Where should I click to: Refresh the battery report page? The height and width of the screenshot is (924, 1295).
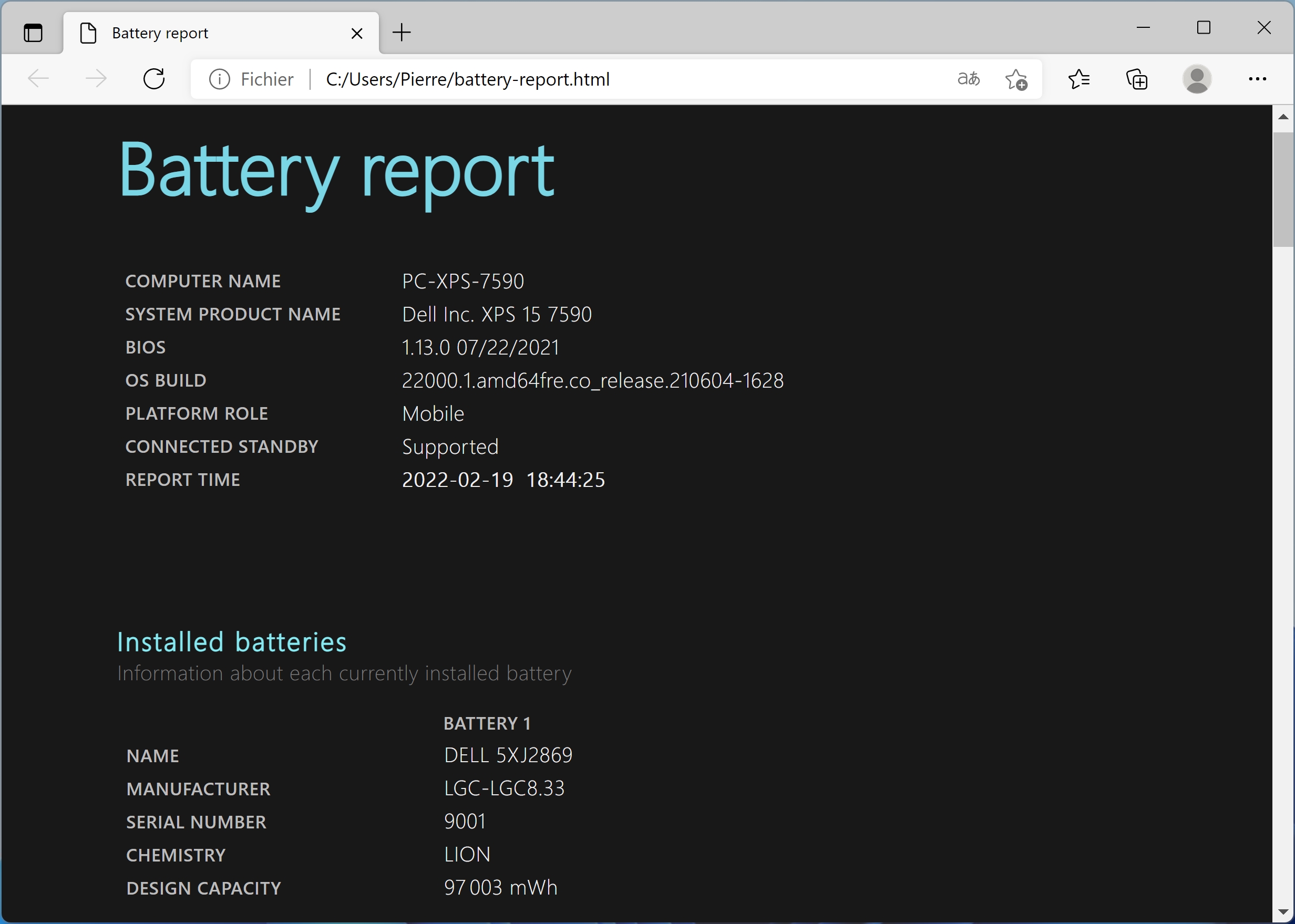[153, 78]
